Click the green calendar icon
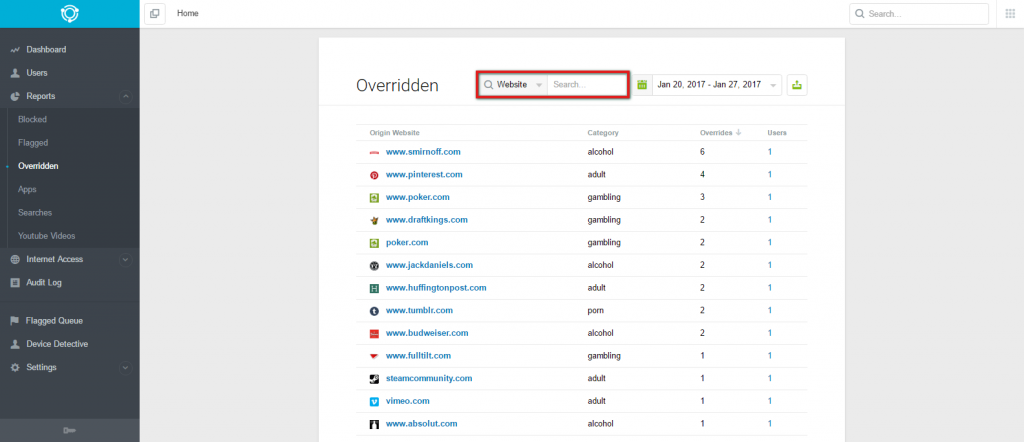 coord(642,85)
